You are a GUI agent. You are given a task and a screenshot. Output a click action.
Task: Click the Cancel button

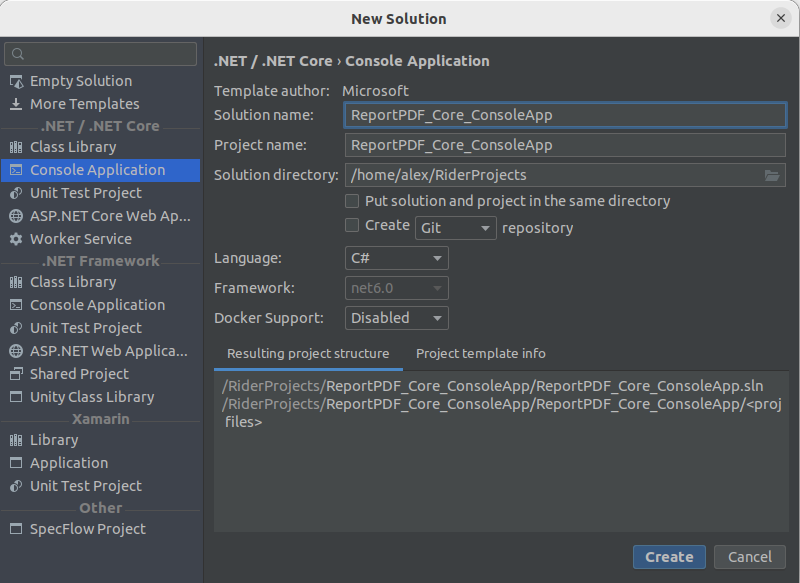[x=749, y=557]
